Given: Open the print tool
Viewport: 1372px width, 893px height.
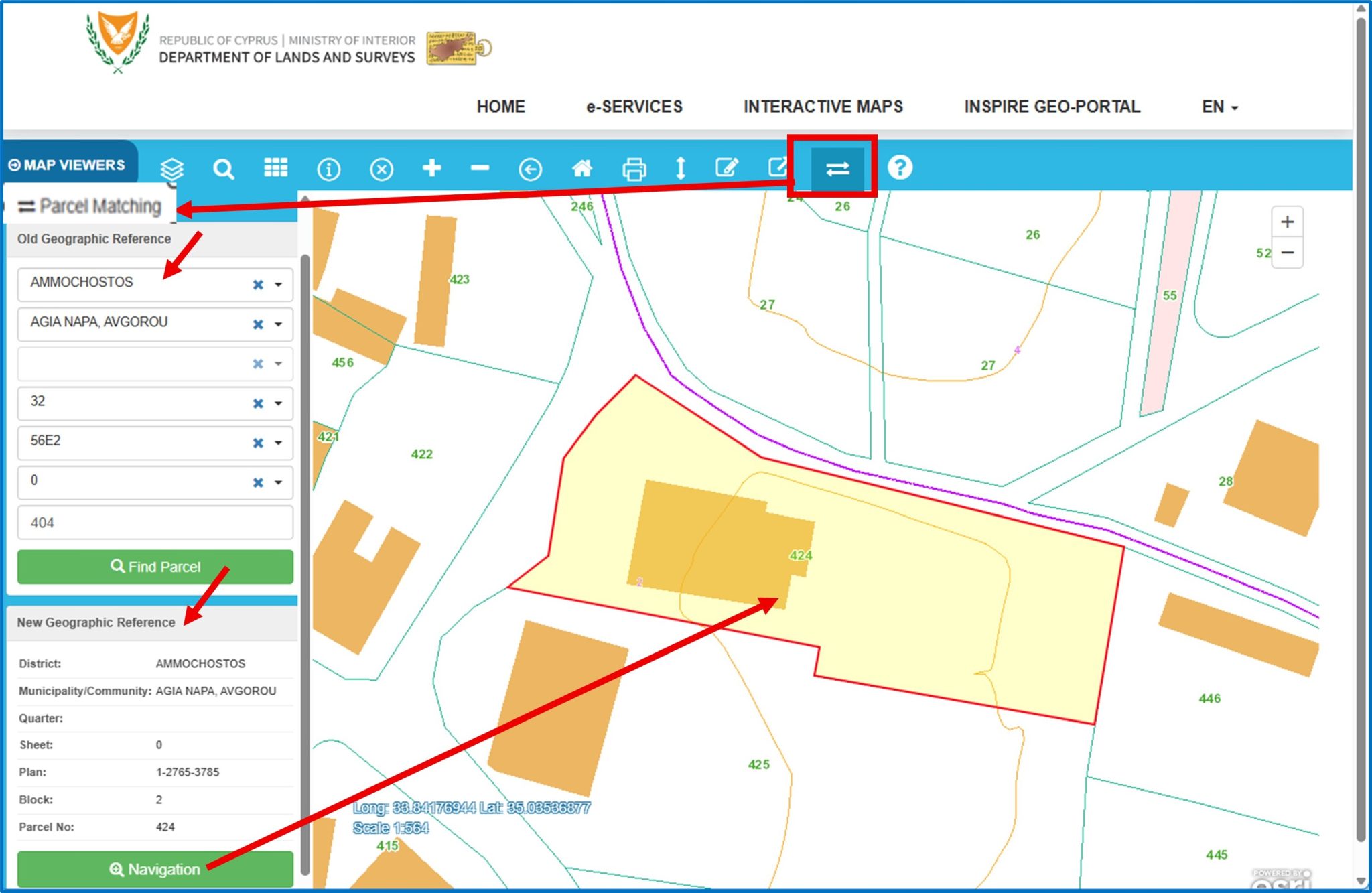Looking at the screenshot, I should [x=634, y=169].
